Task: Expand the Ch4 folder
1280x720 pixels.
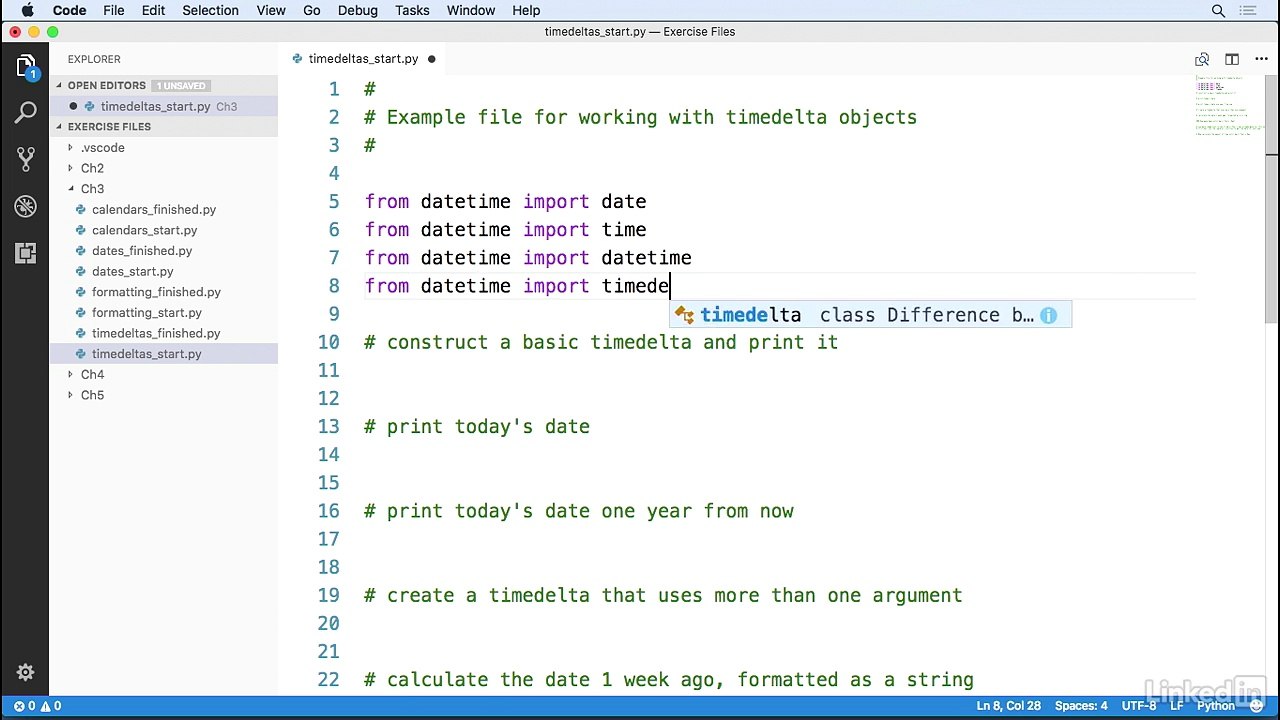Action: pyautogui.click(x=71, y=374)
